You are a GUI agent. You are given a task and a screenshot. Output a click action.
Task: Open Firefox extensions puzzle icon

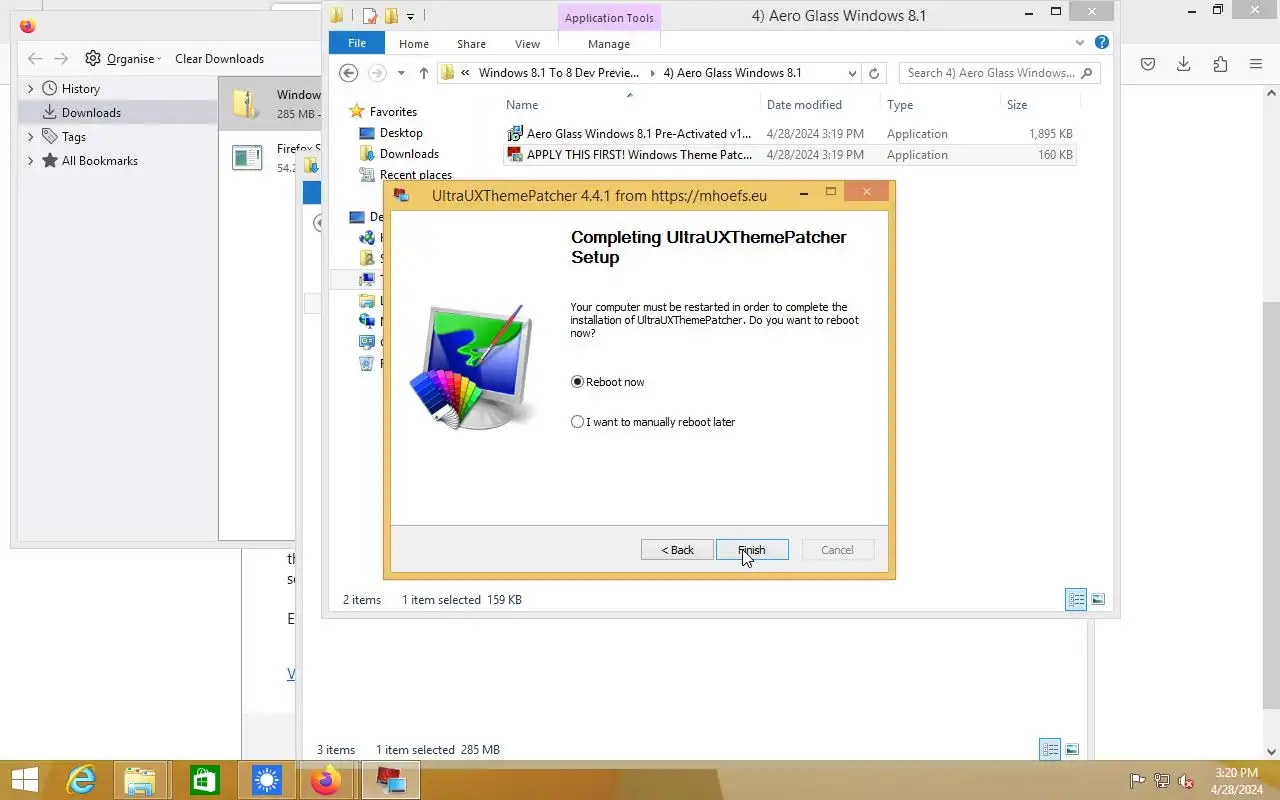click(x=1220, y=64)
